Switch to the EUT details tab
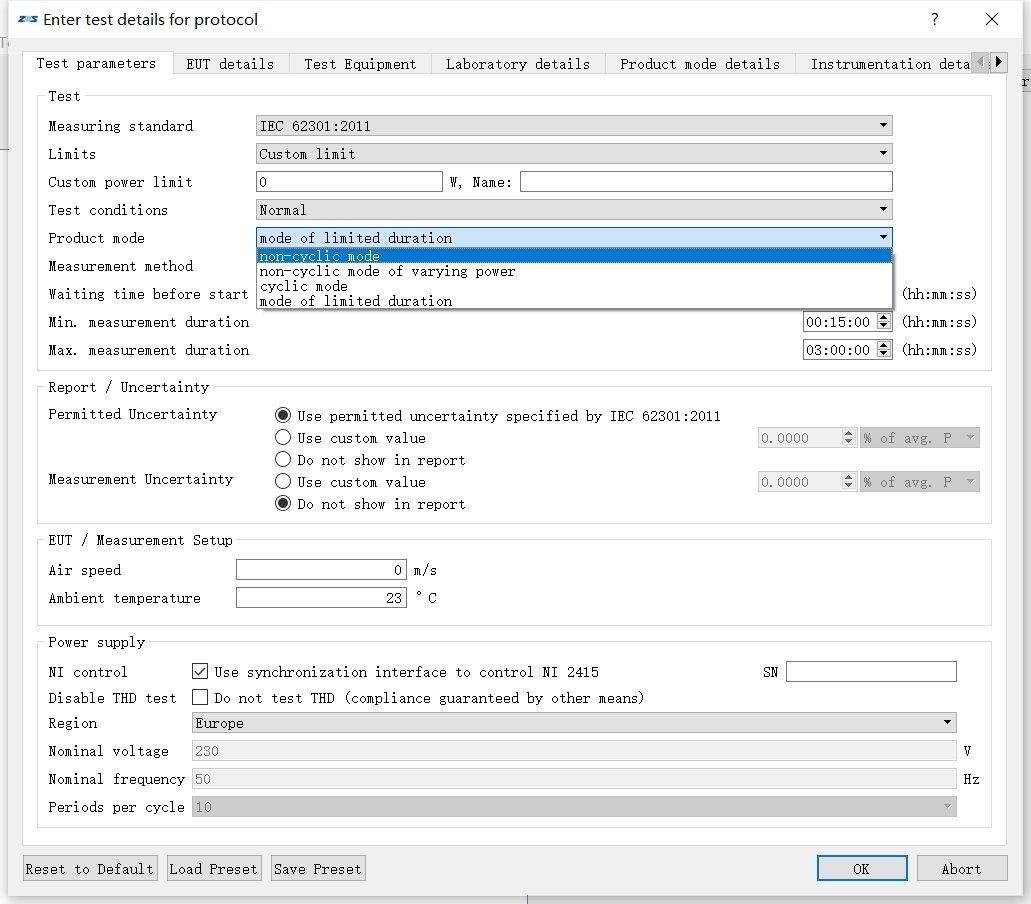 coord(230,64)
